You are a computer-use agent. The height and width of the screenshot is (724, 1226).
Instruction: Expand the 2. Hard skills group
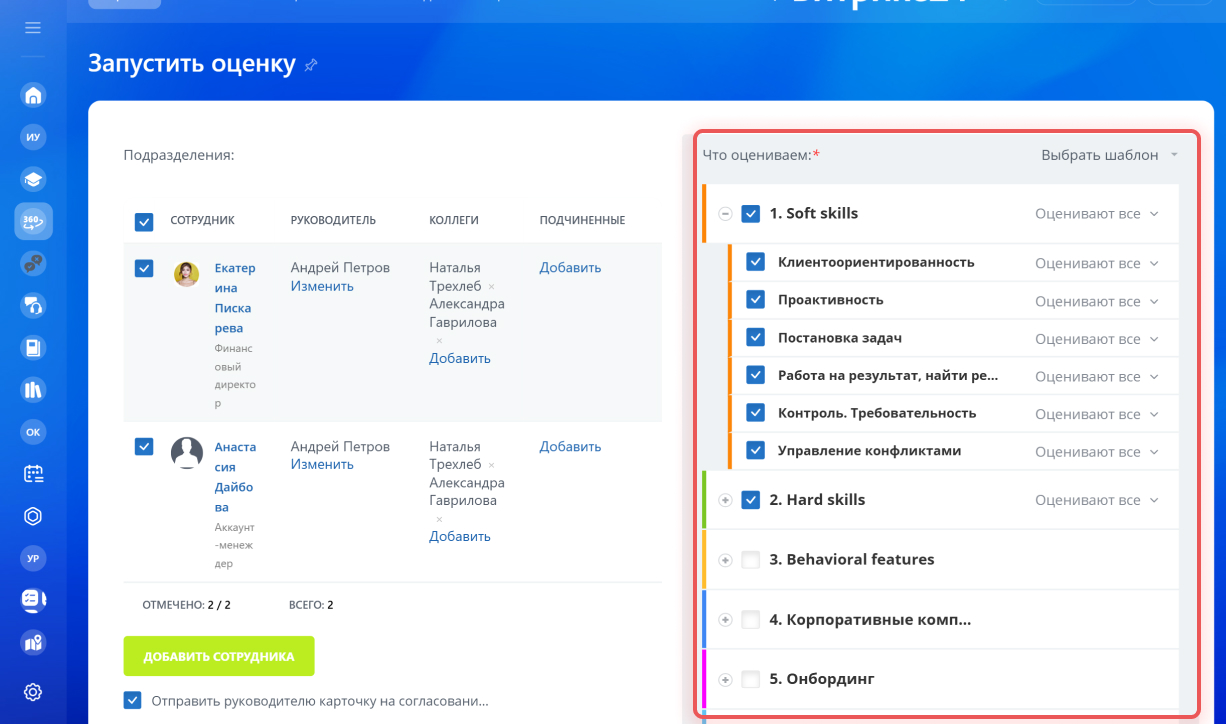(x=726, y=500)
